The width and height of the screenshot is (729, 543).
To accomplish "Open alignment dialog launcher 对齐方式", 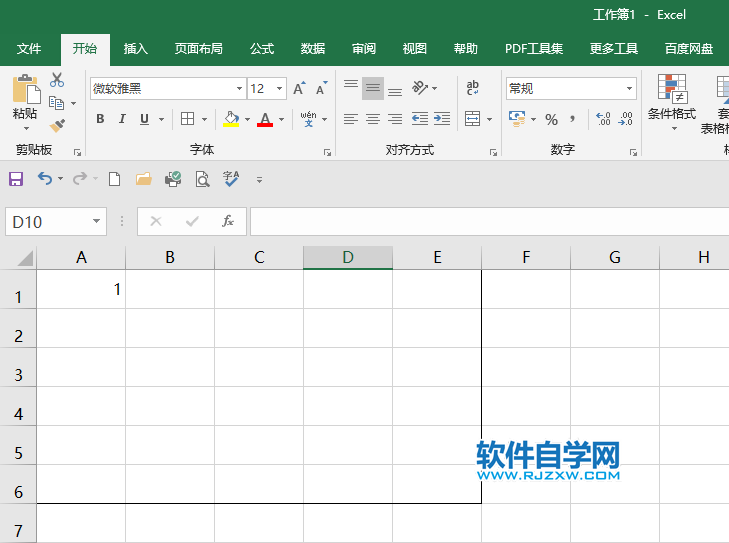I will 493,152.
